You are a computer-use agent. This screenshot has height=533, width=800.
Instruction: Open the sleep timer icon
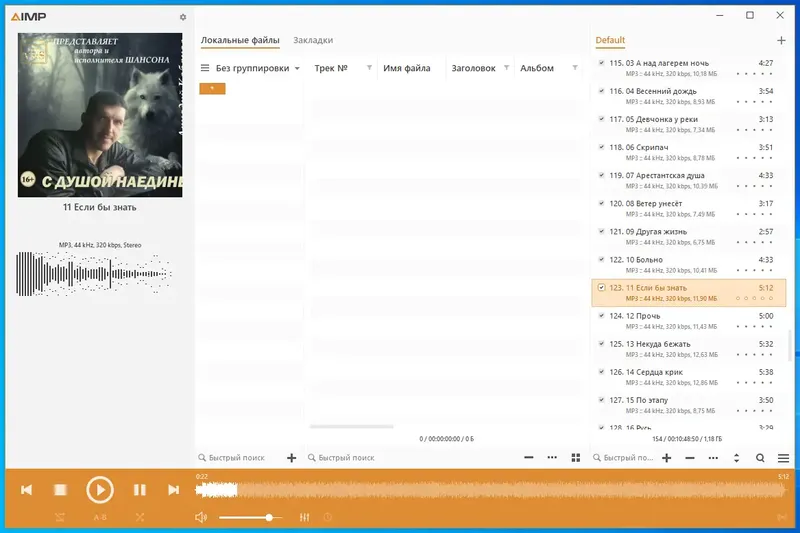coord(328,517)
